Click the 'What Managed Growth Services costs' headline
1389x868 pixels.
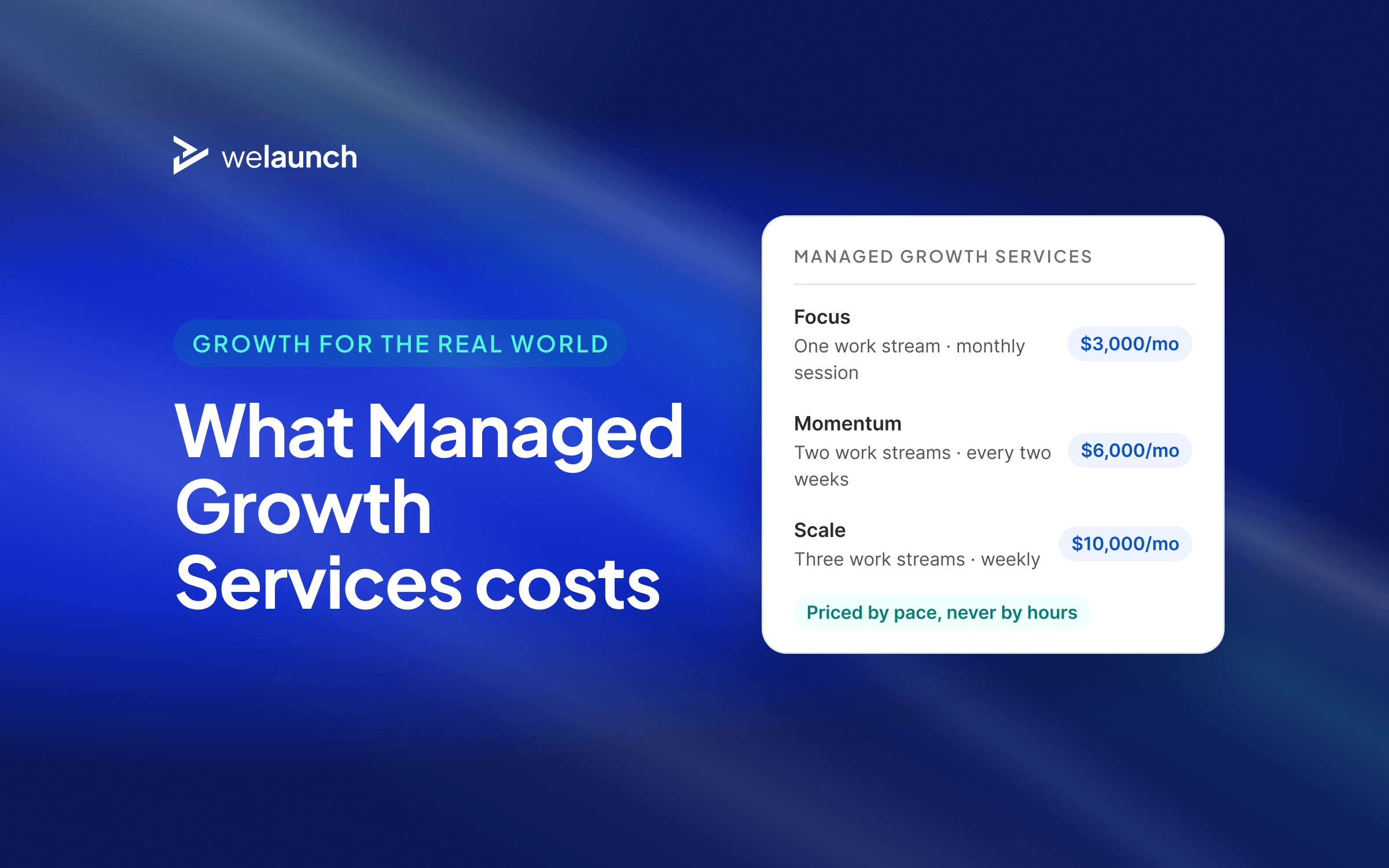(x=429, y=506)
